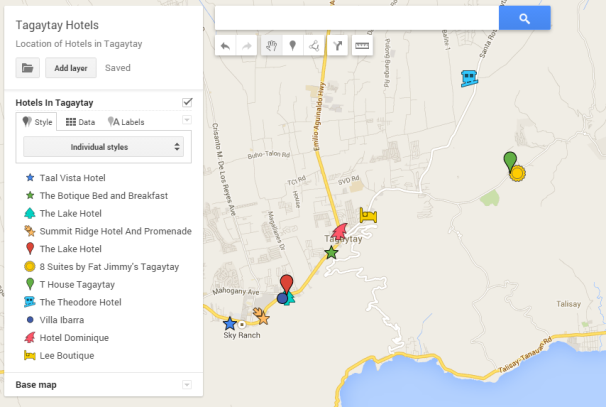Image resolution: width=606 pixels, height=407 pixels.
Task: Select Villa Ibarra in the list
Action: pos(61,320)
